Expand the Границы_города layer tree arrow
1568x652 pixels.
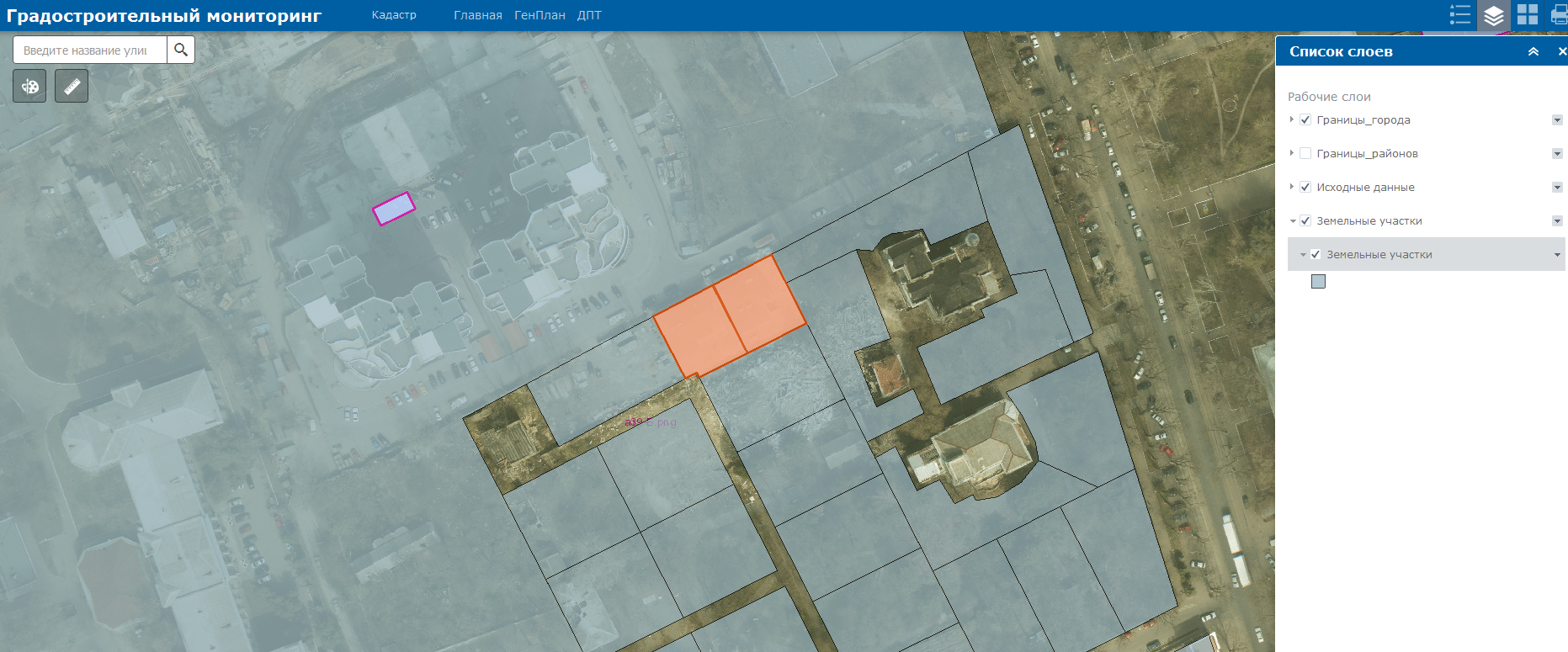[x=1292, y=119]
